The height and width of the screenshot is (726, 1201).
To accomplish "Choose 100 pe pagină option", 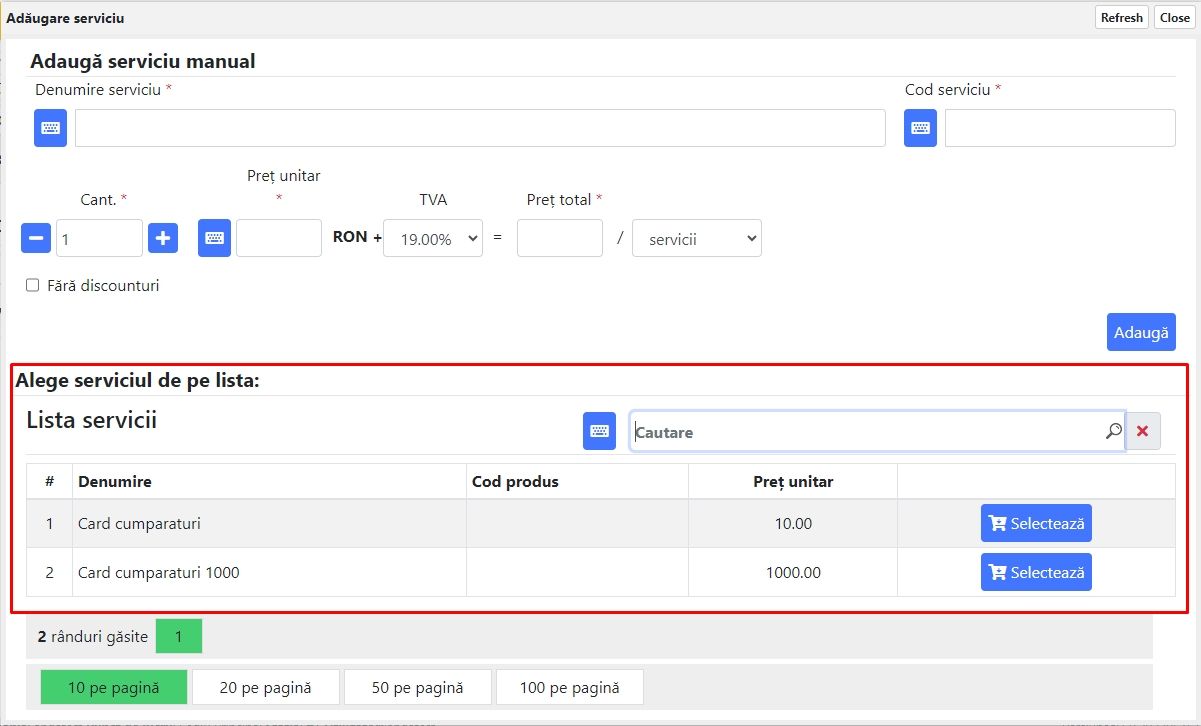I will tap(569, 688).
